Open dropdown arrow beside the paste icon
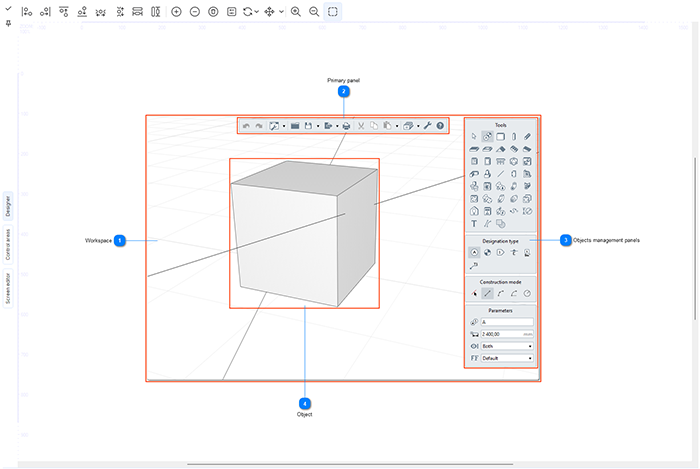Viewport: 700px width, 469px height. 397,126
